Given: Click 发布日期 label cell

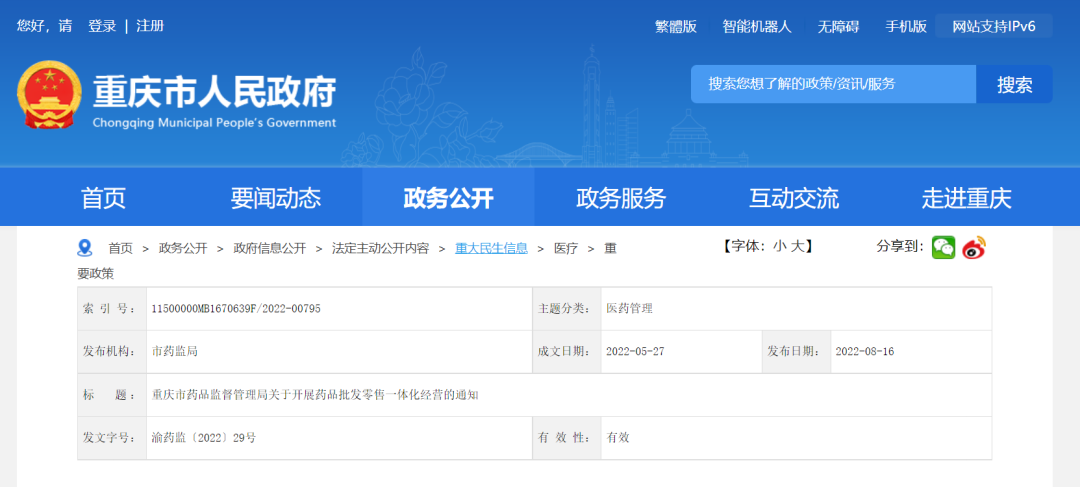Looking at the screenshot, I should (x=796, y=351).
